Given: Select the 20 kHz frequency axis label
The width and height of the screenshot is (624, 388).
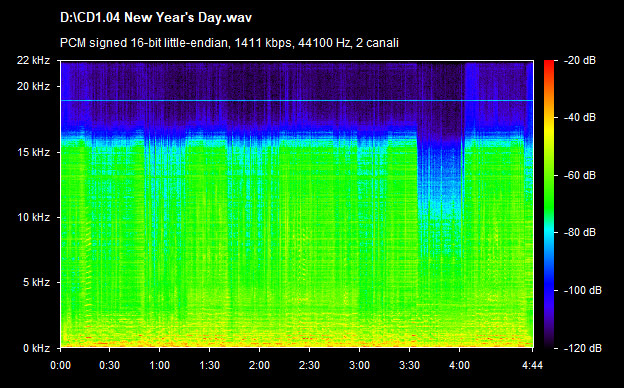Looking at the screenshot, I should click(33, 86).
